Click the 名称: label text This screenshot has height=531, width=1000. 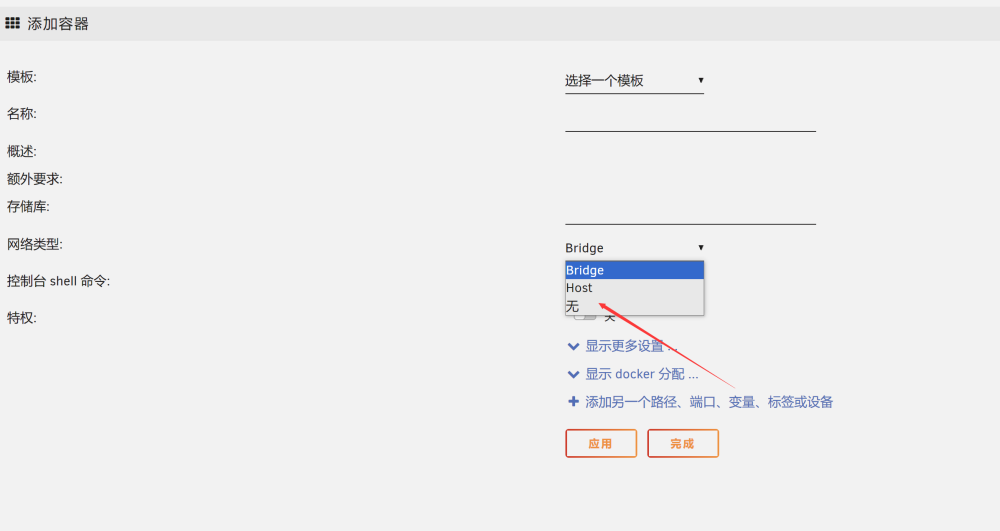[x=22, y=114]
